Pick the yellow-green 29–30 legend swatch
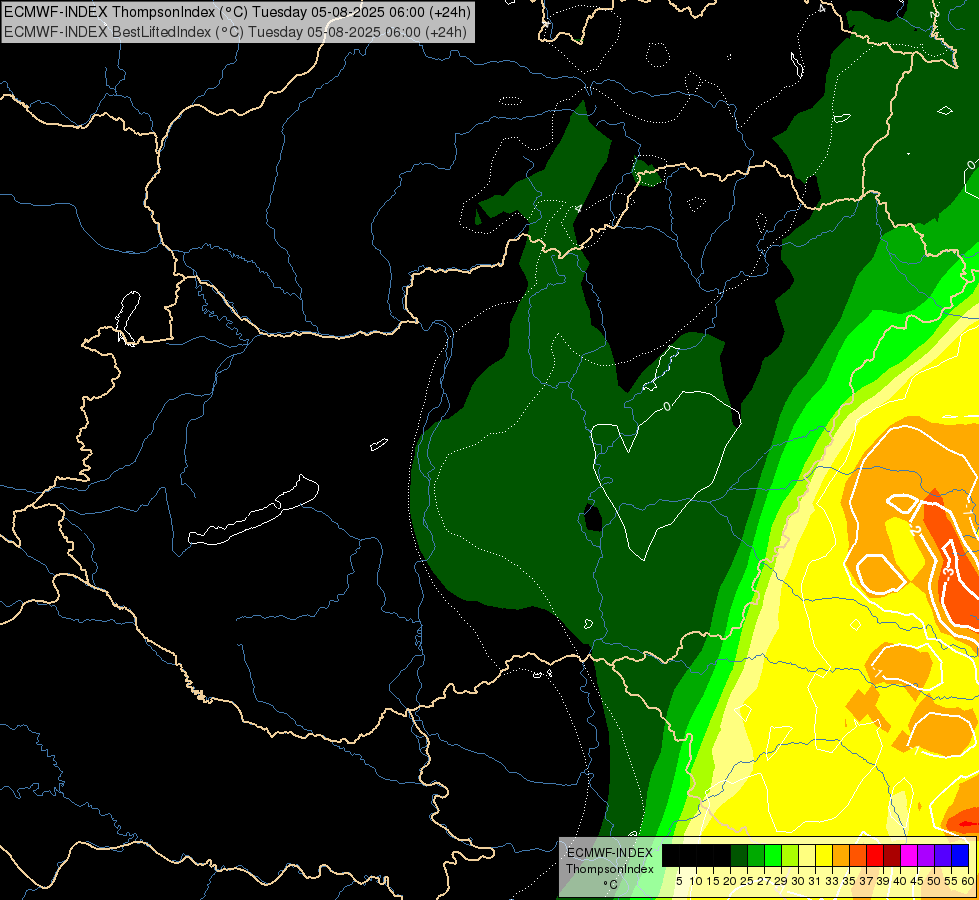Screen dimensions: 979x900 (x=790, y=856)
